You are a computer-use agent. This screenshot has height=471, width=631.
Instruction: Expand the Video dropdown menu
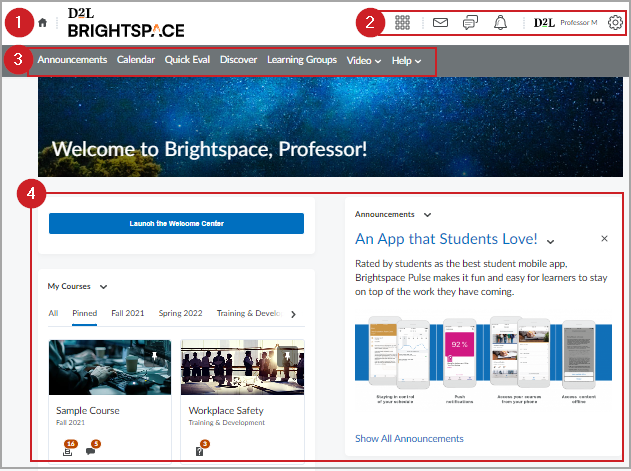click(x=364, y=60)
